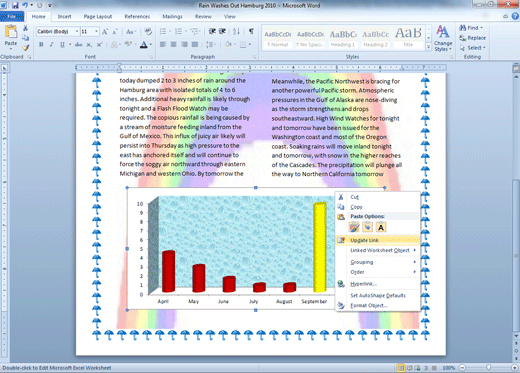Switch to the Page Layout tab
Viewport: 520px width, 373px height.
(98, 16)
